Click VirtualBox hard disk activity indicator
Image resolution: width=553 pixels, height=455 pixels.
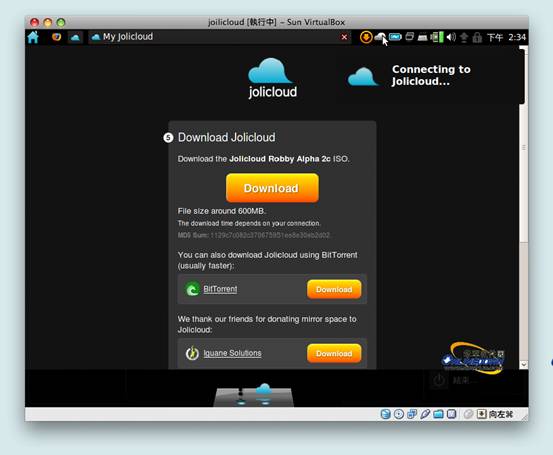[385, 414]
